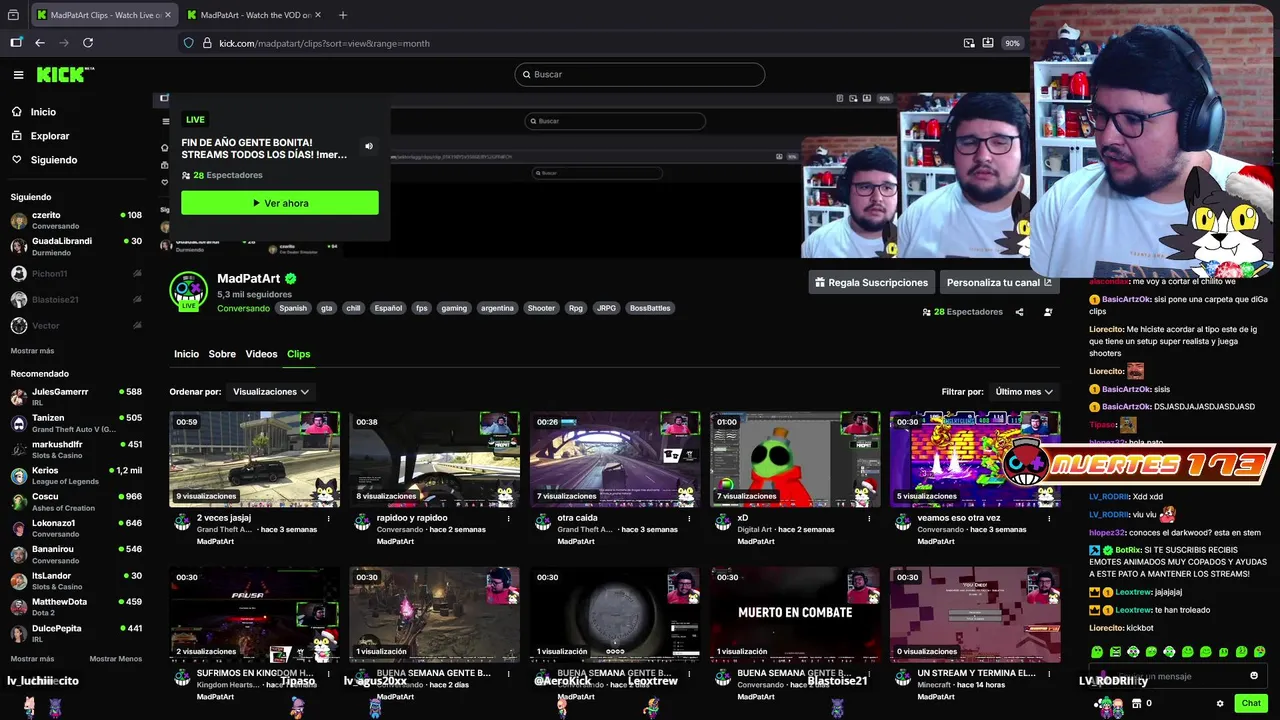
Task: Open the Kick hamburger sidebar menu
Action: coord(18,75)
